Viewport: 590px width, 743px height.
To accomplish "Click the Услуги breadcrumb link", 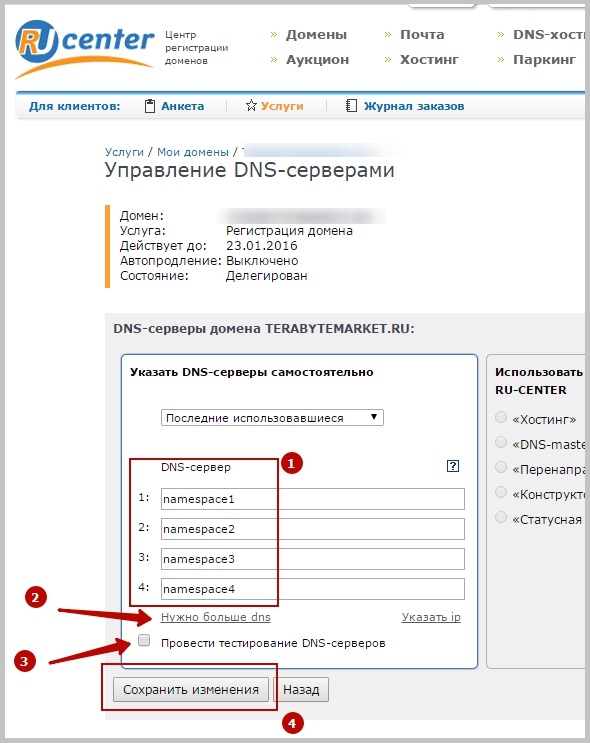I will tap(124, 152).
